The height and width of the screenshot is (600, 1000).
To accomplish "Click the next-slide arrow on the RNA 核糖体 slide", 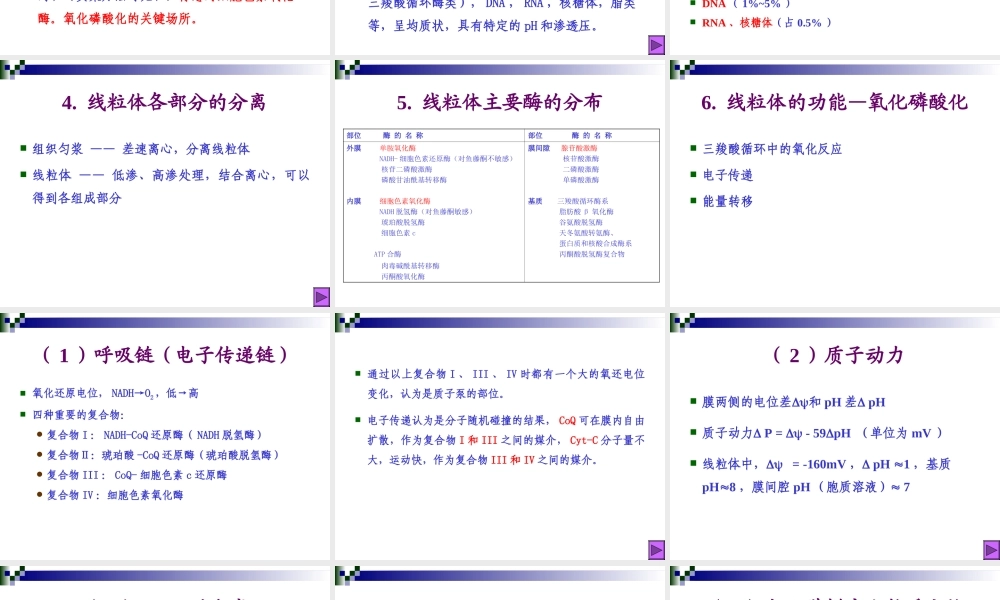I will (x=656, y=44).
